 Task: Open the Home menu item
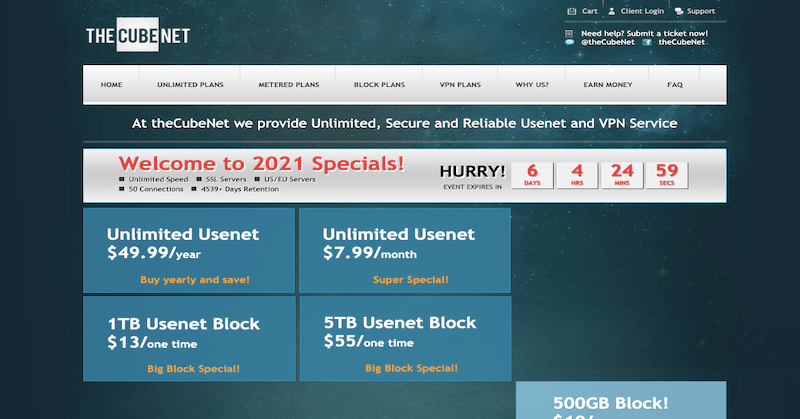(112, 85)
